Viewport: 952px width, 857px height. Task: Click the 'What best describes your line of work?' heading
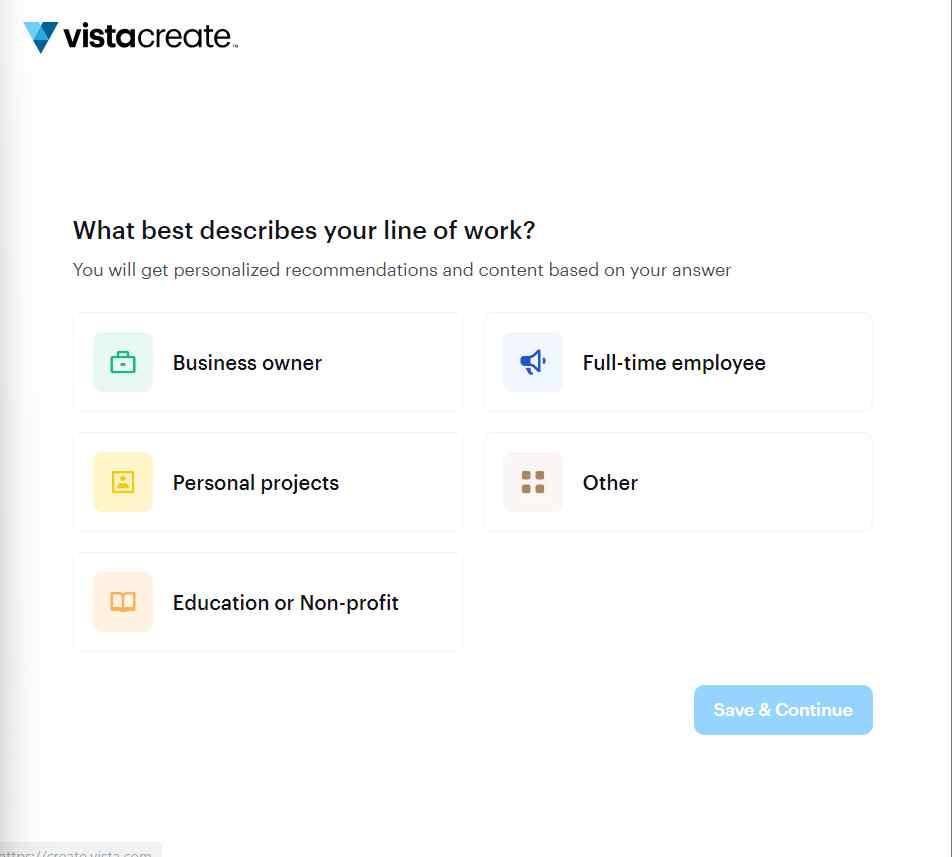click(x=304, y=231)
